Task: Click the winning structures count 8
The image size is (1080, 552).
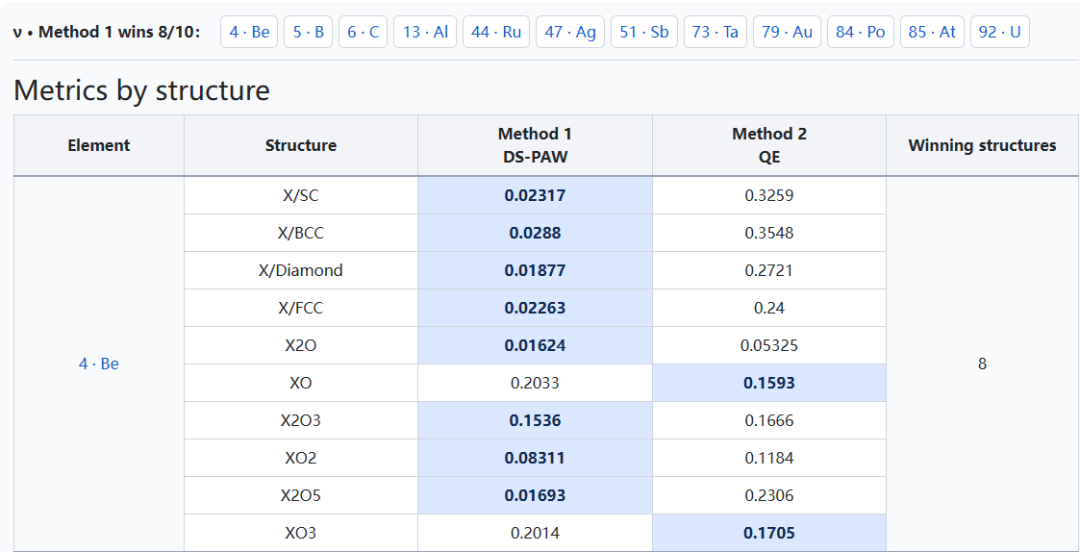Action: click(982, 364)
